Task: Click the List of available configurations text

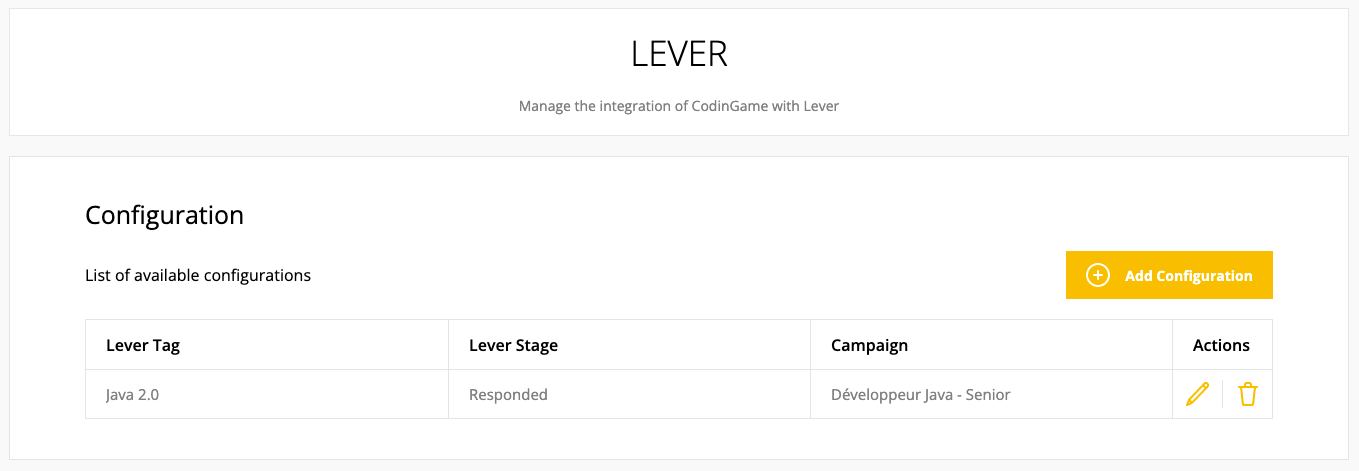Action: (198, 275)
